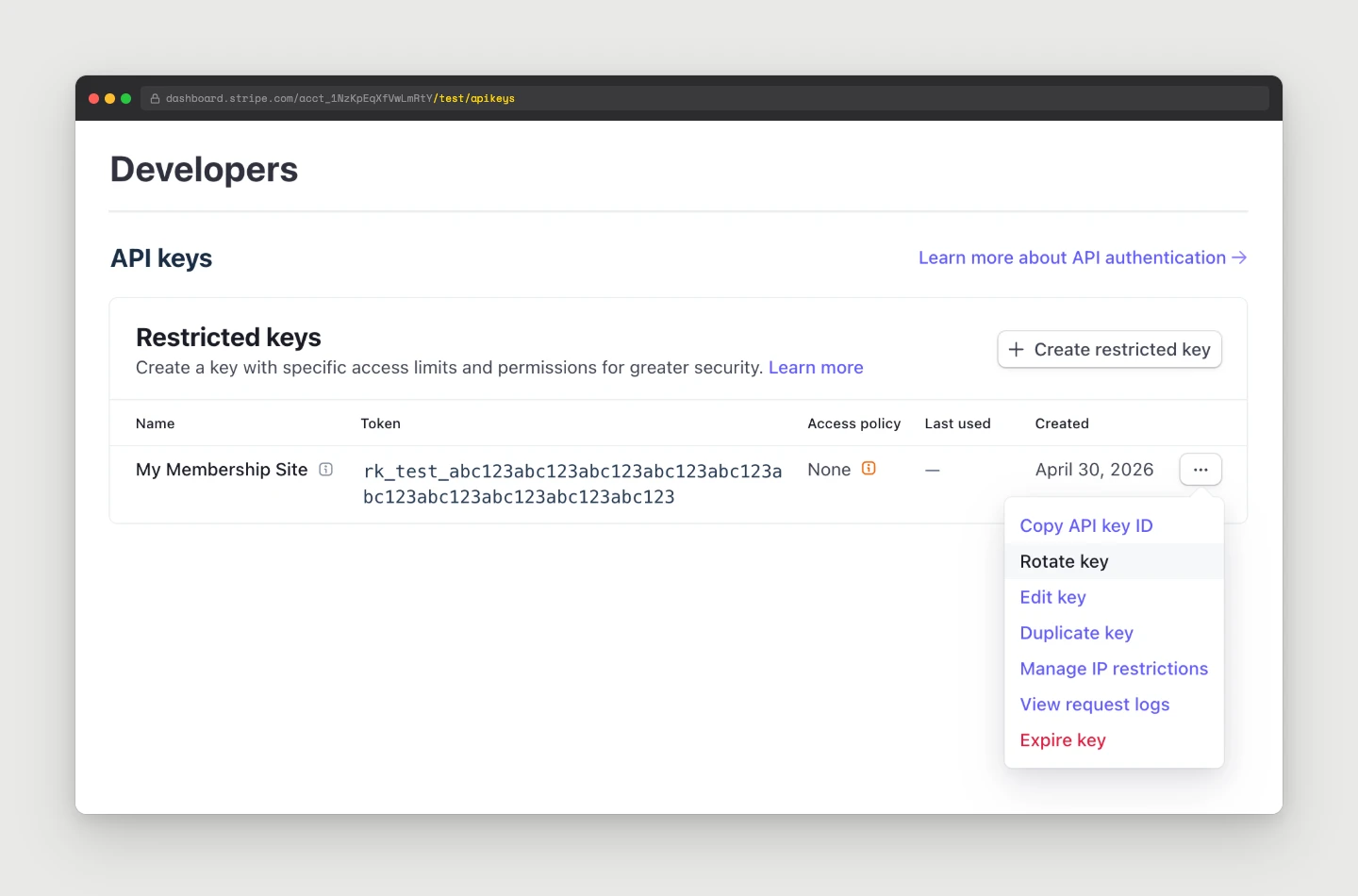Viewport: 1358px width, 896px height.
Task: Open Manage IP restrictions
Action: point(1114,669)
